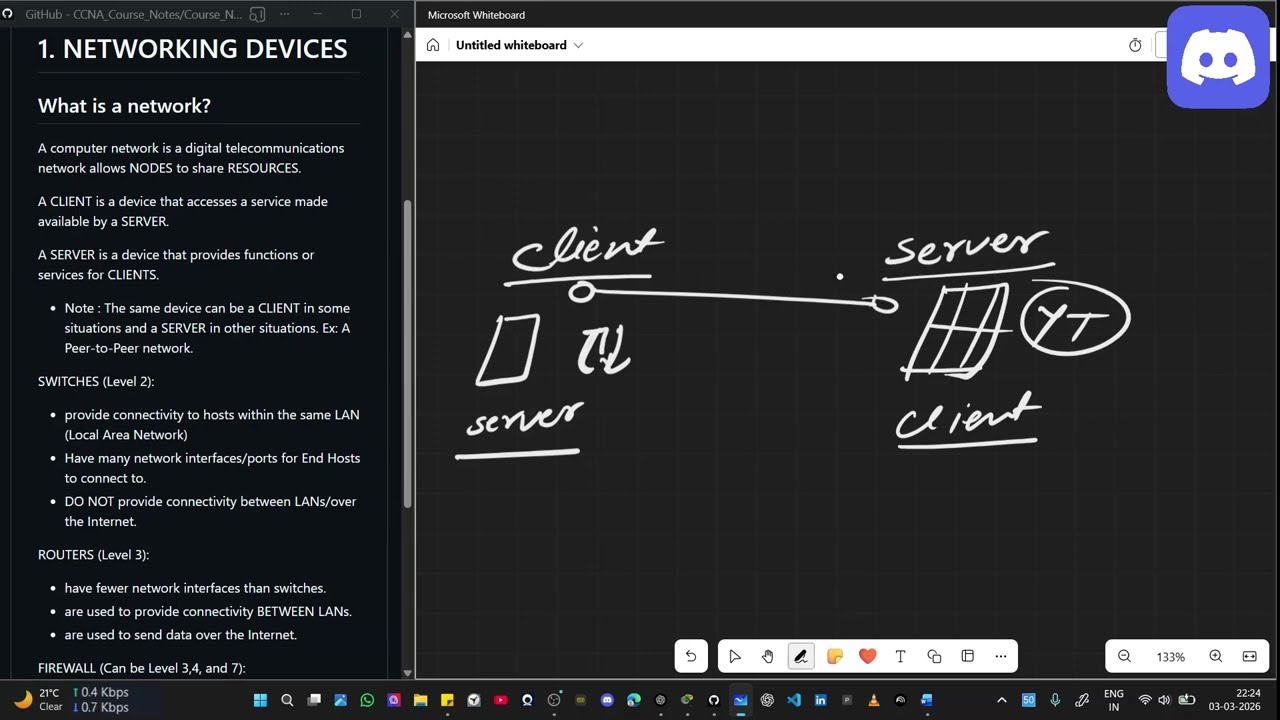Image resolution: width=1280 pixels, height=720 pixels.
Task: Open WhatsApp from taskbar
Action: (x=367, y=700)
